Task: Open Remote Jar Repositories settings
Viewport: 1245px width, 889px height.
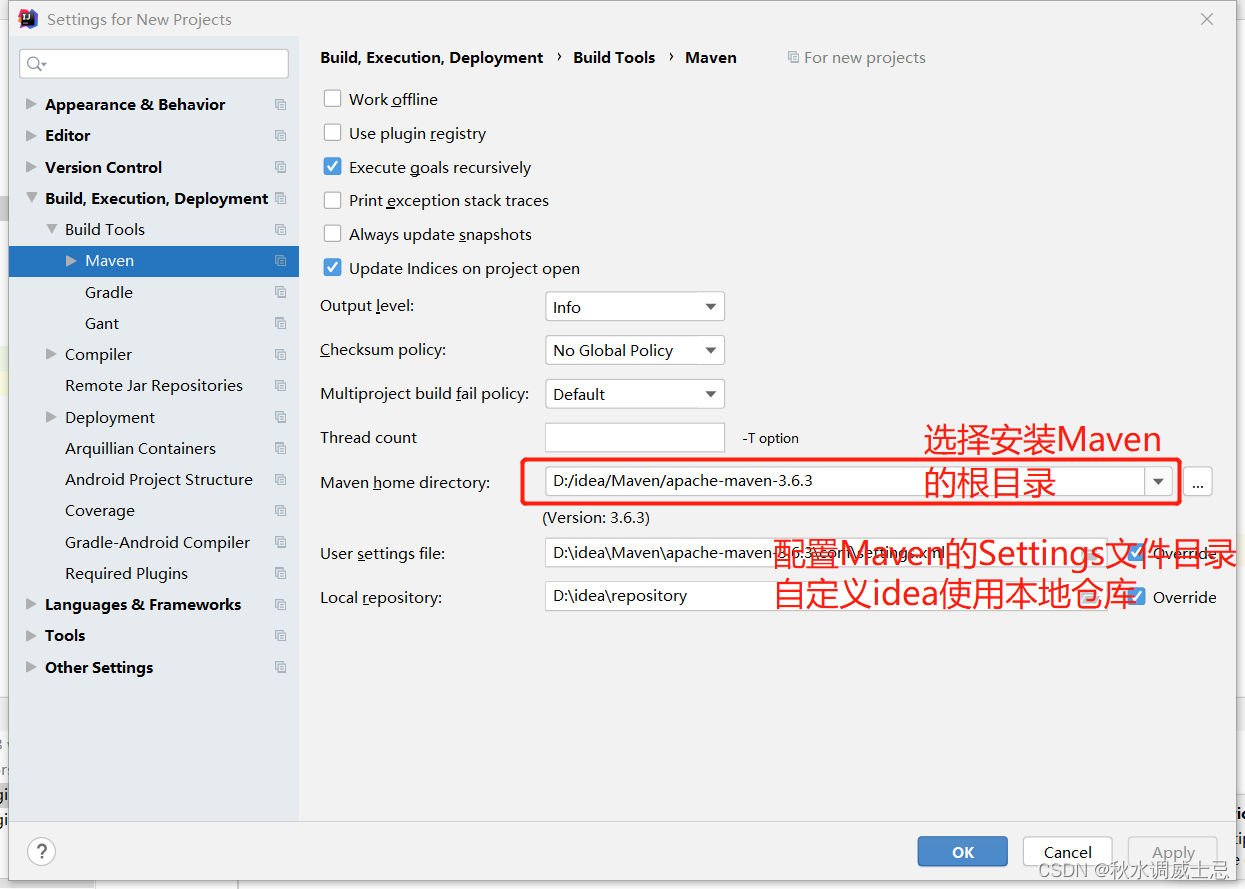Action: 154,386
